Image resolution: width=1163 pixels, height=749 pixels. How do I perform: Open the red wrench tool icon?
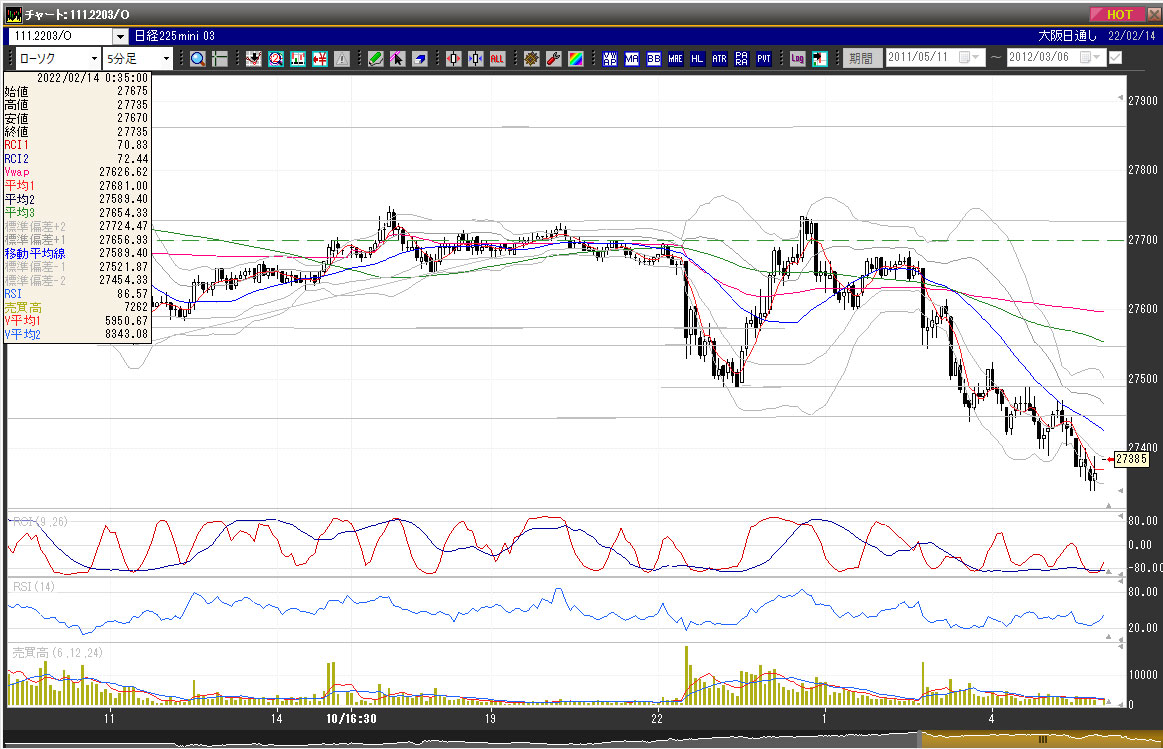553,59
